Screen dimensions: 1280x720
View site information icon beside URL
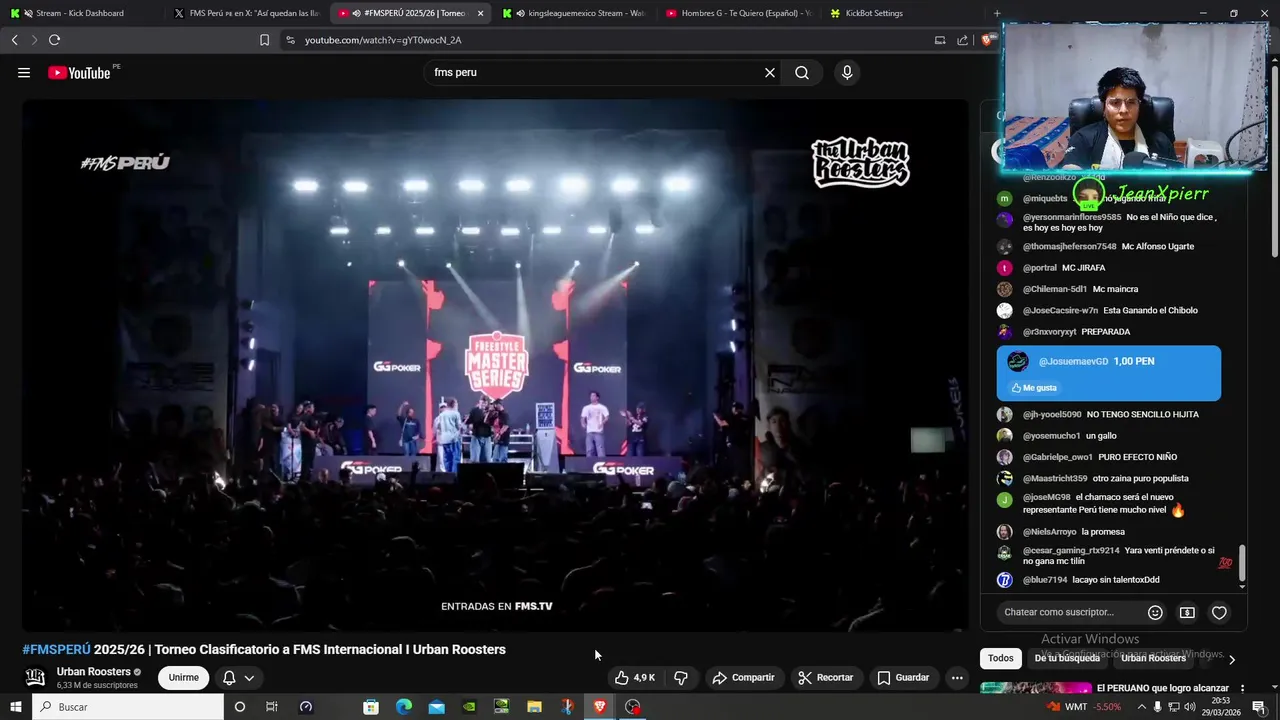pos(290,40)
